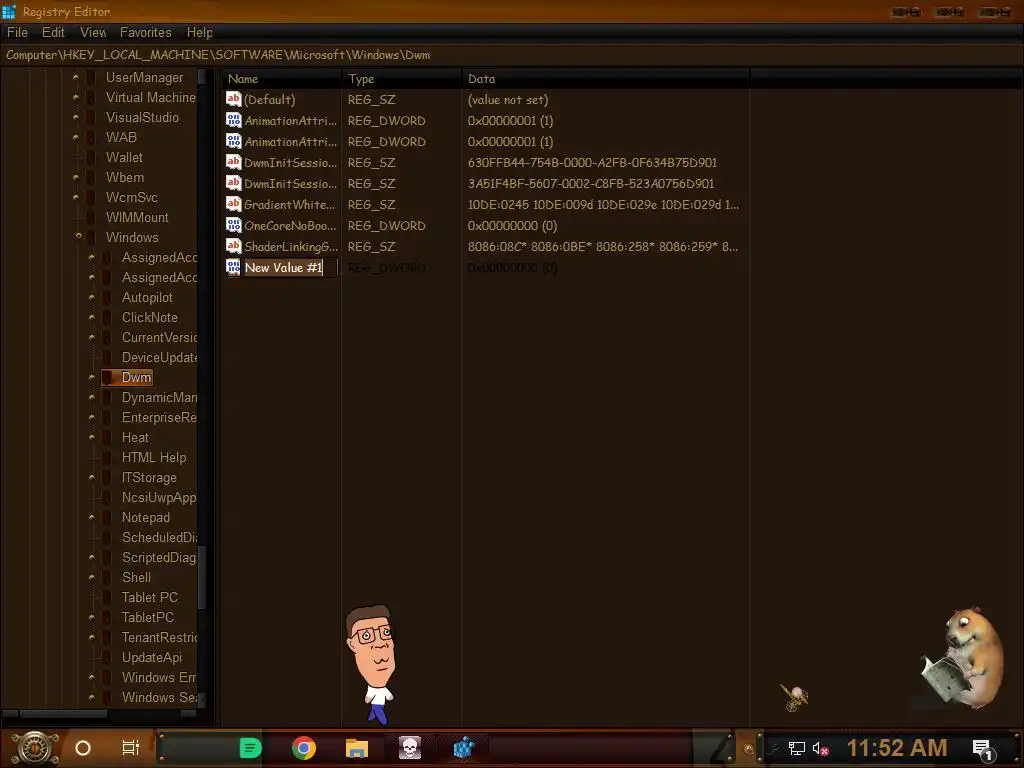Select the UpdateApi key
This screenshot has width=1024, height=768.
(152, 658)
